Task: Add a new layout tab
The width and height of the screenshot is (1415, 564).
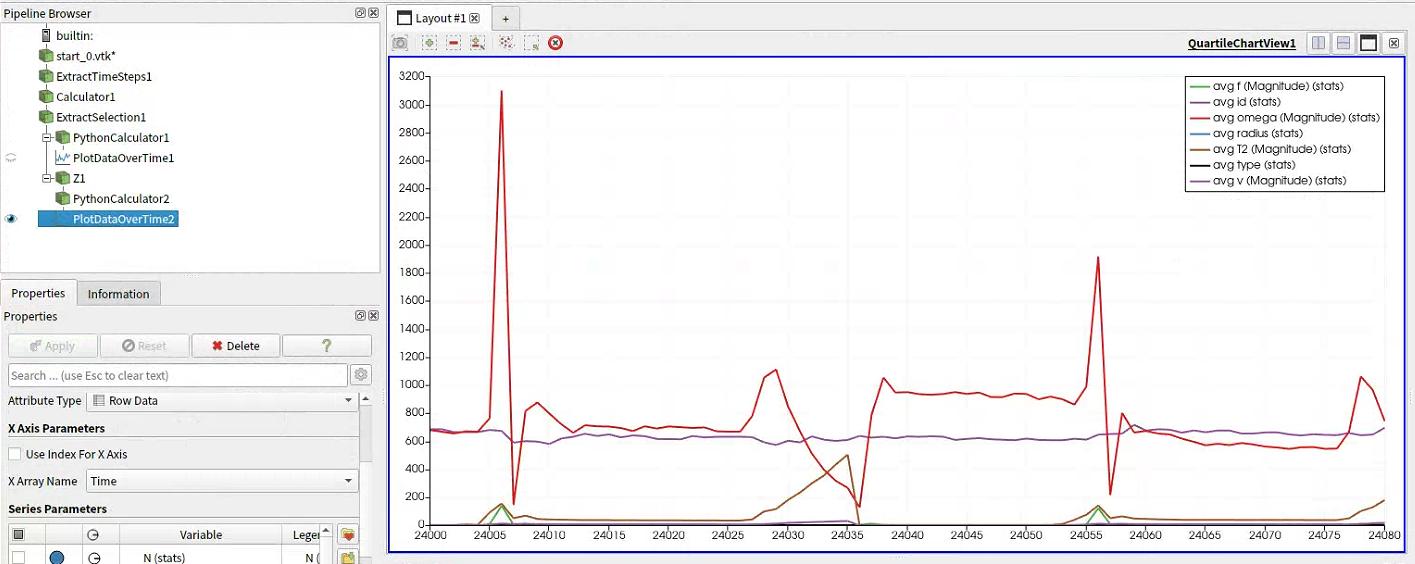Action: tap(506, 19)
